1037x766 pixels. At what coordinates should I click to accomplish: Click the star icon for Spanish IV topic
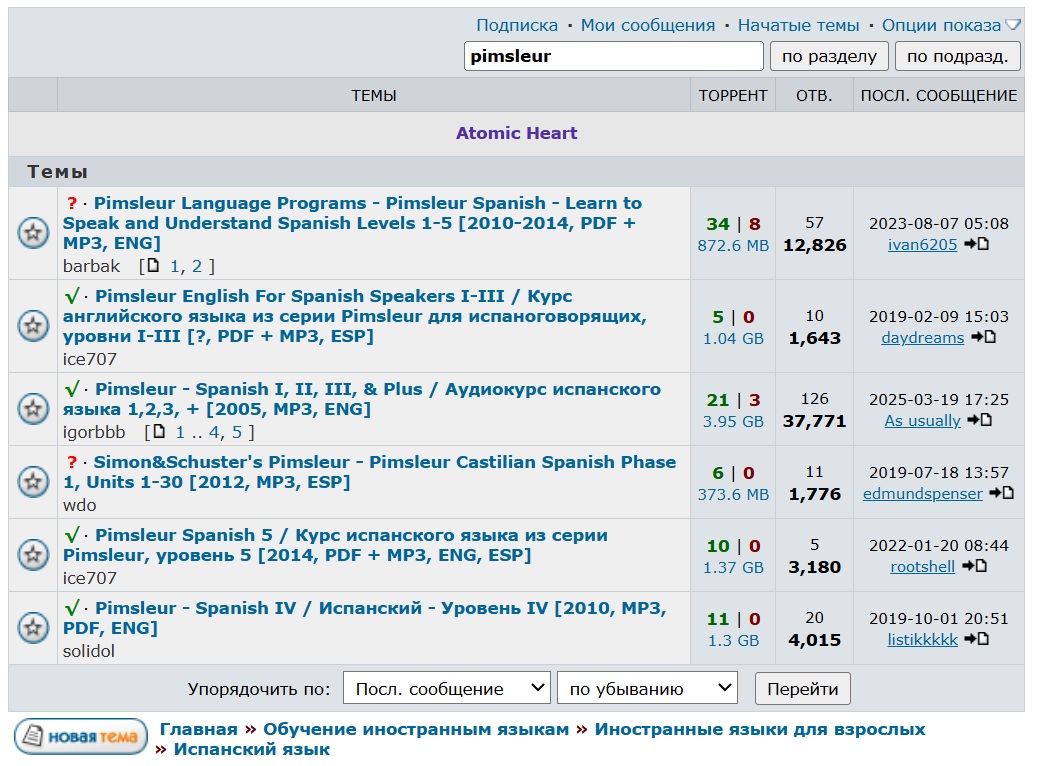pyautogui.click(x=33, y=628)
